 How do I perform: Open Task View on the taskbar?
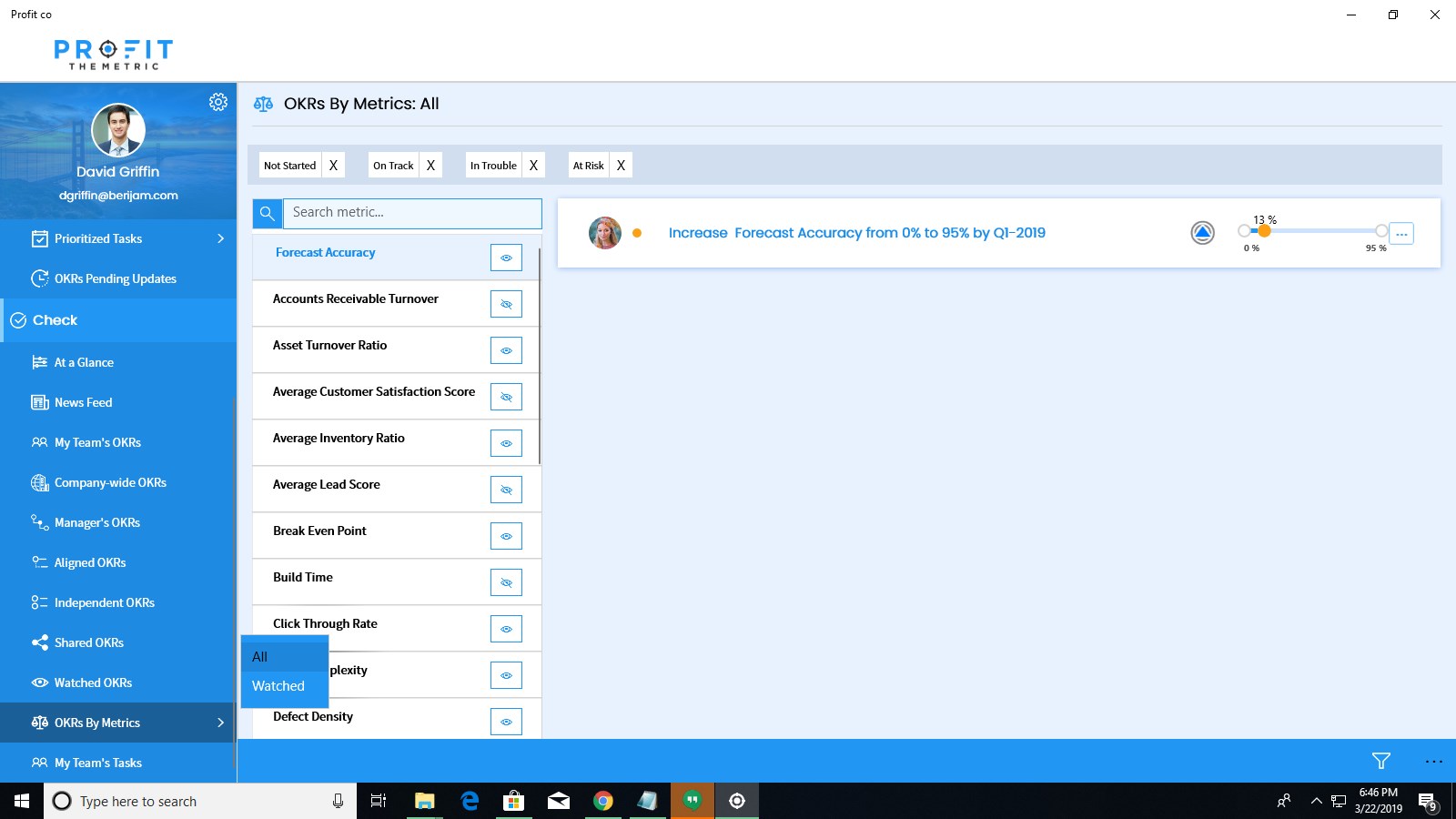pos(379,801)
